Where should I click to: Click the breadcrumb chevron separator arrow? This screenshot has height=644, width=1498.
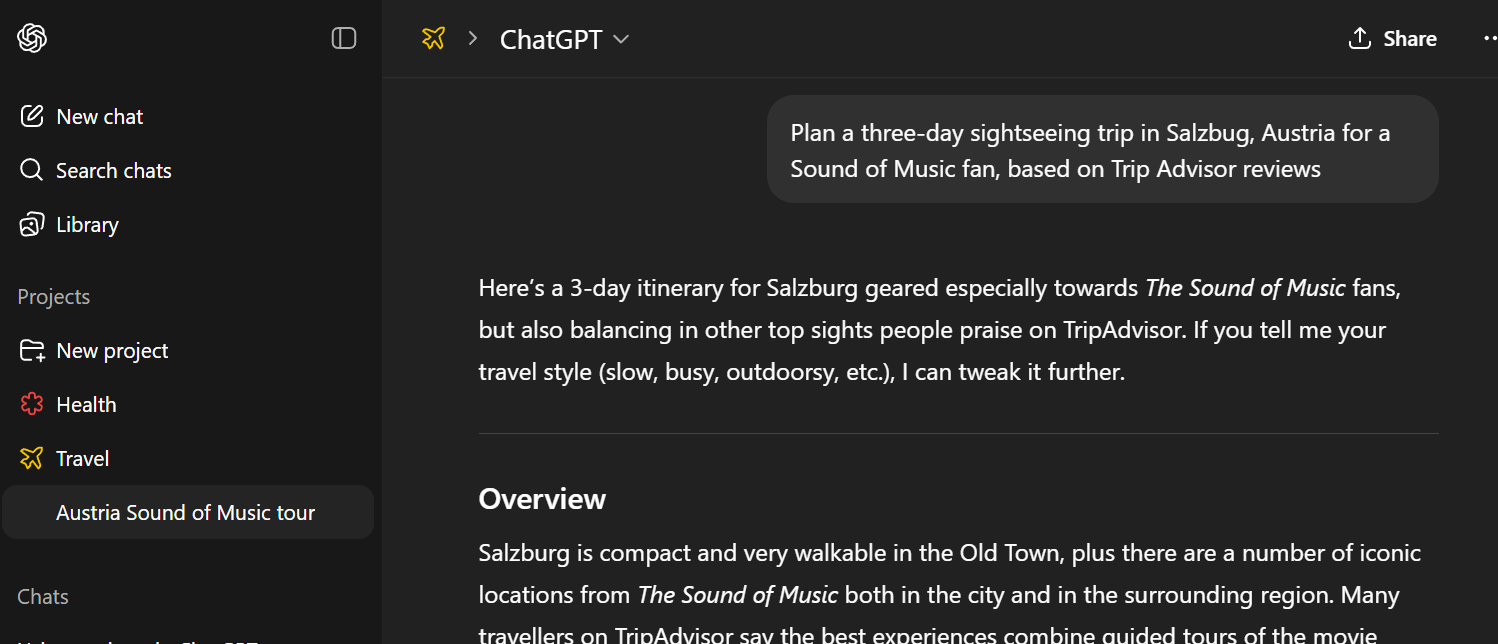[473, 38]
